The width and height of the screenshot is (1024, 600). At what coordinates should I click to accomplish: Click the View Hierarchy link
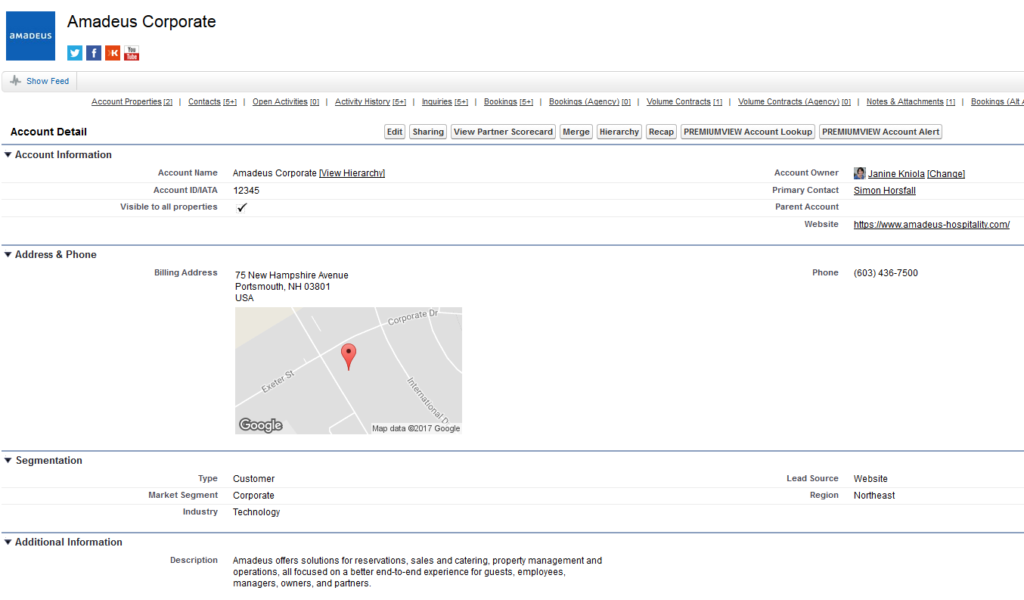point(352,173)
